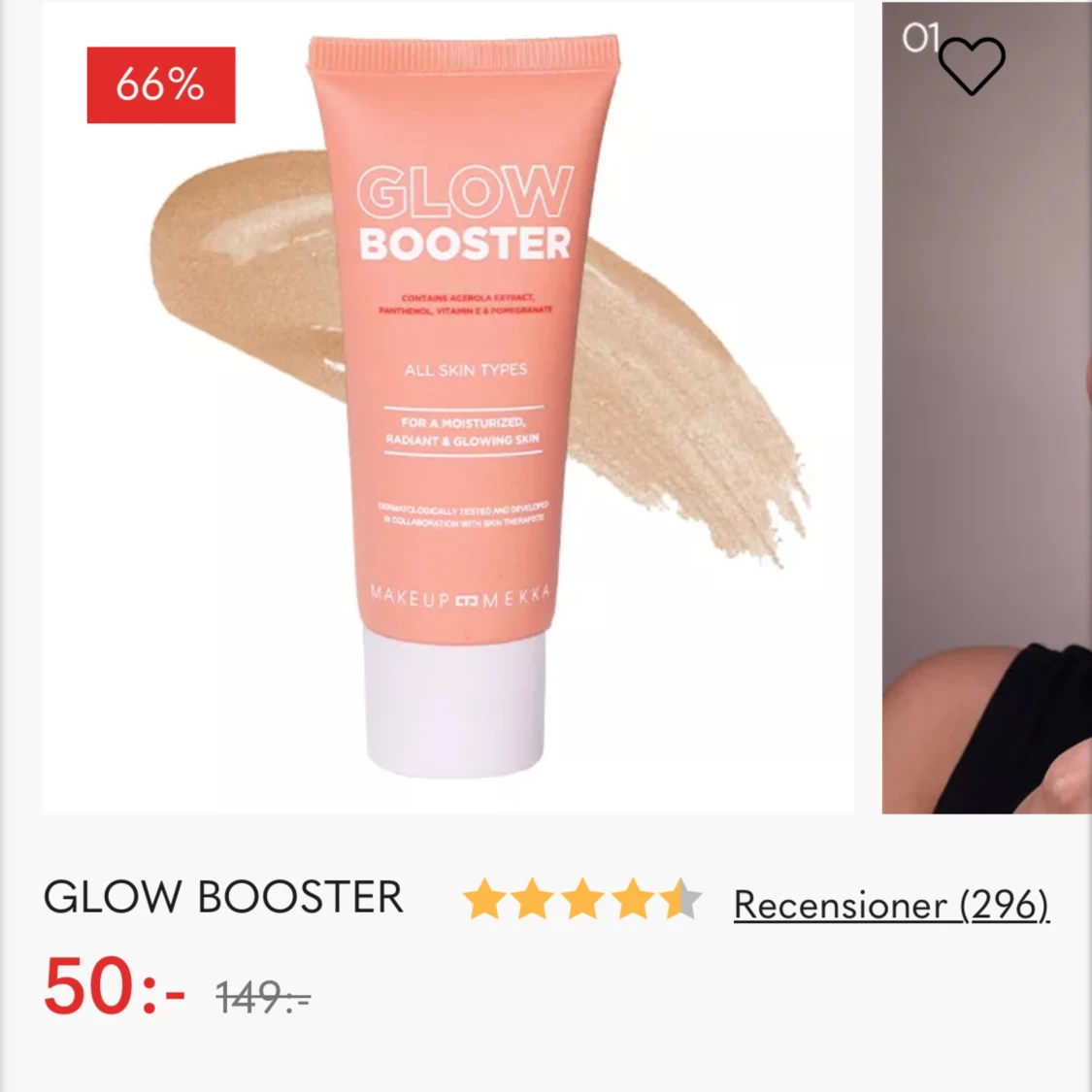Click the Makeup Mekka logo on tube

click(460, 597)
